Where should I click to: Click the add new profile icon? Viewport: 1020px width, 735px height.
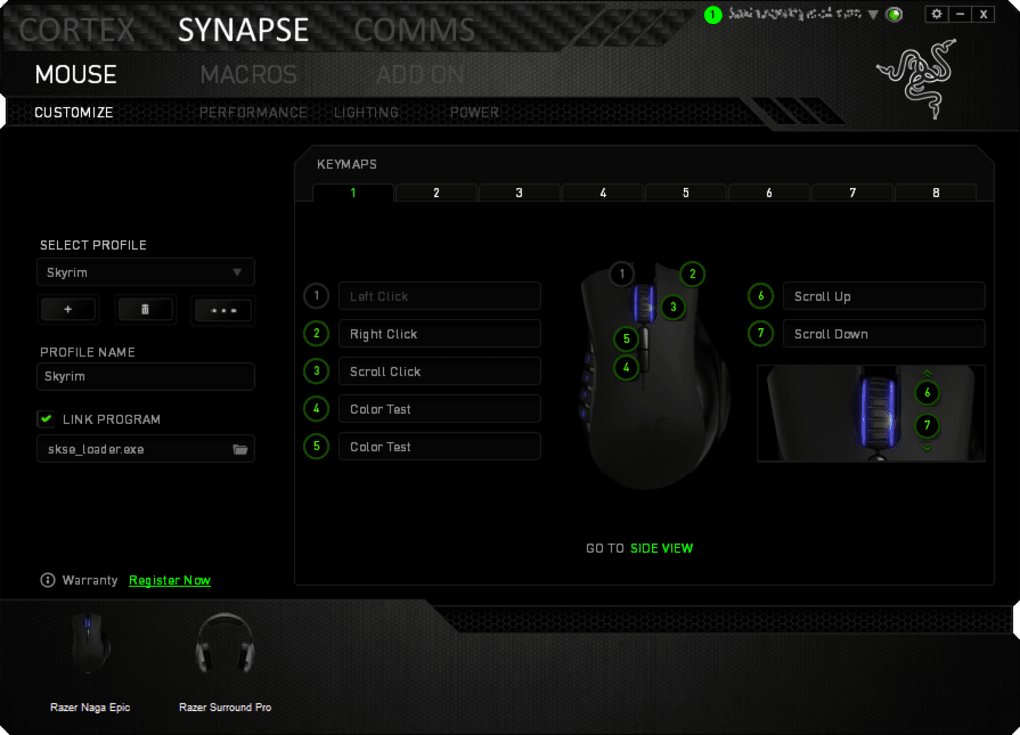tap(67, 310)
